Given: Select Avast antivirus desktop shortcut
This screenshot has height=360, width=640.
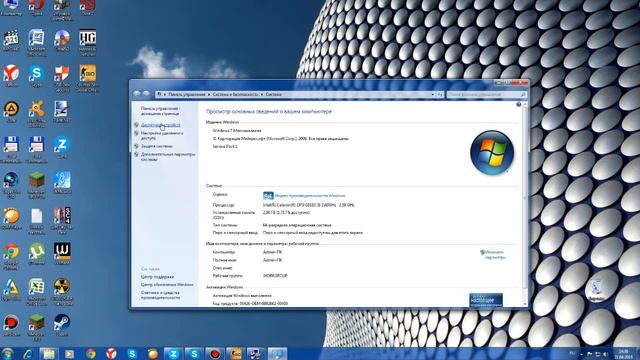Looking at the screenshot, I should [36, 113].
